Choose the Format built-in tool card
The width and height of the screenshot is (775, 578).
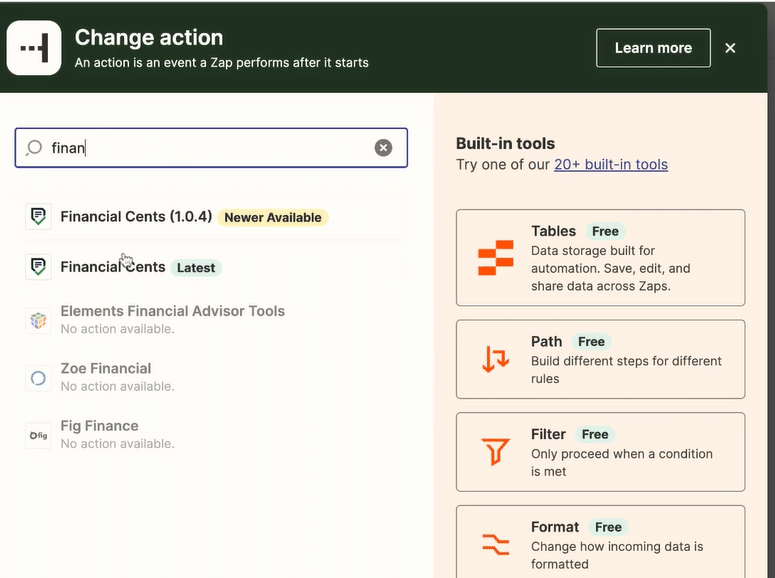click(601, 542)
